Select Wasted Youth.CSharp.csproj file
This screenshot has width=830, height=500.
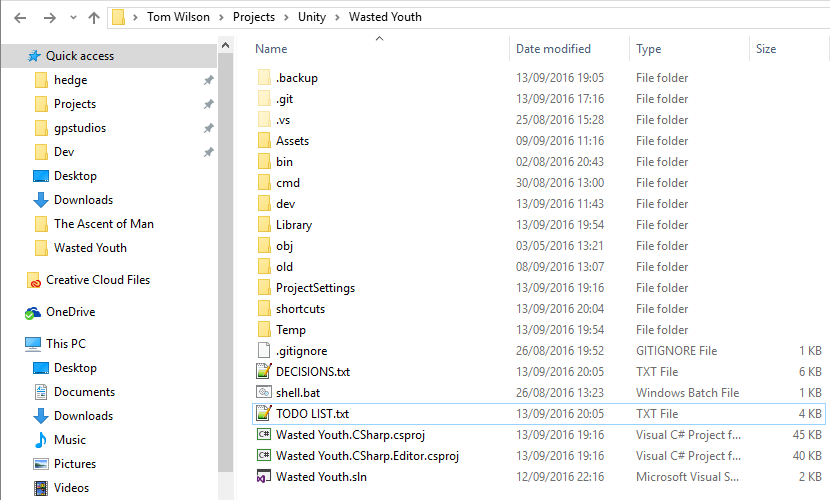point(350,435)
